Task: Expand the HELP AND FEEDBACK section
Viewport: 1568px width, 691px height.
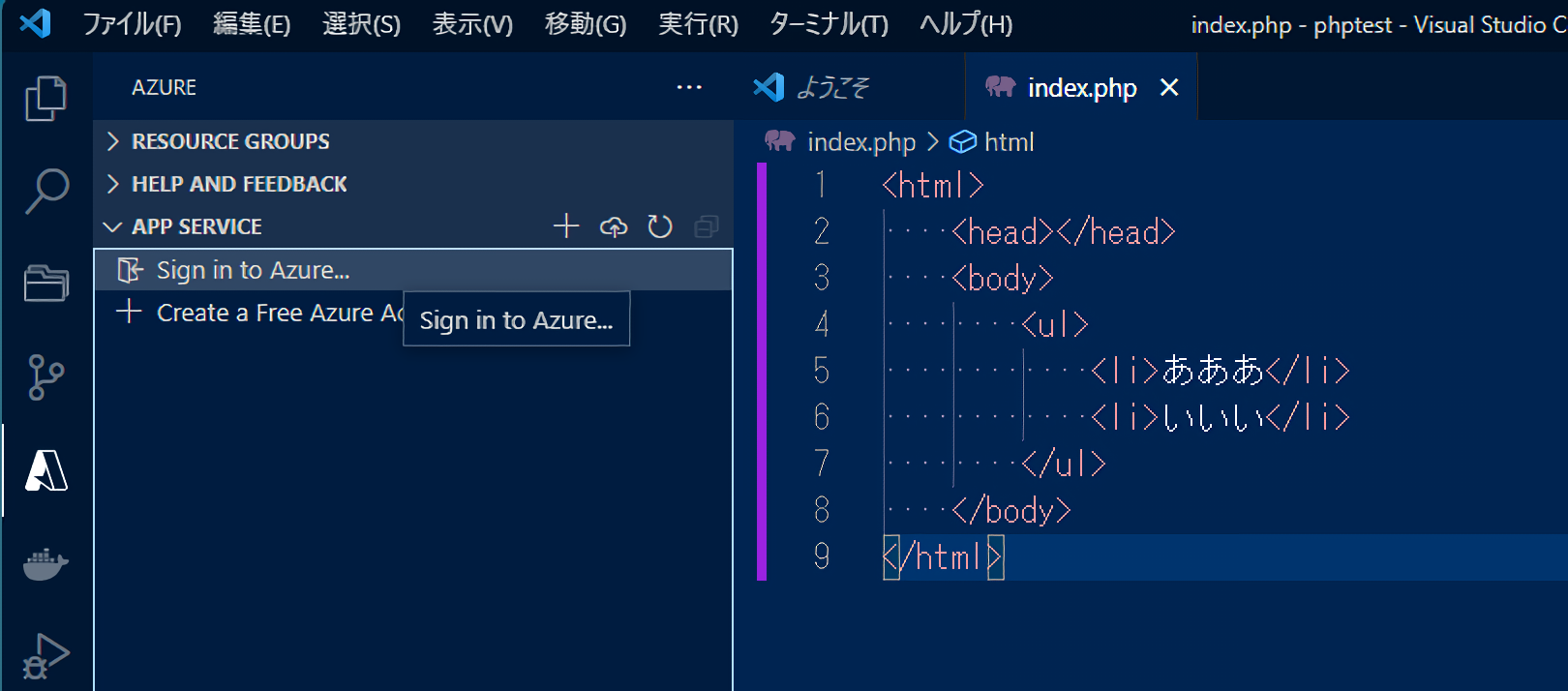Action: click(x=239, y=184)
